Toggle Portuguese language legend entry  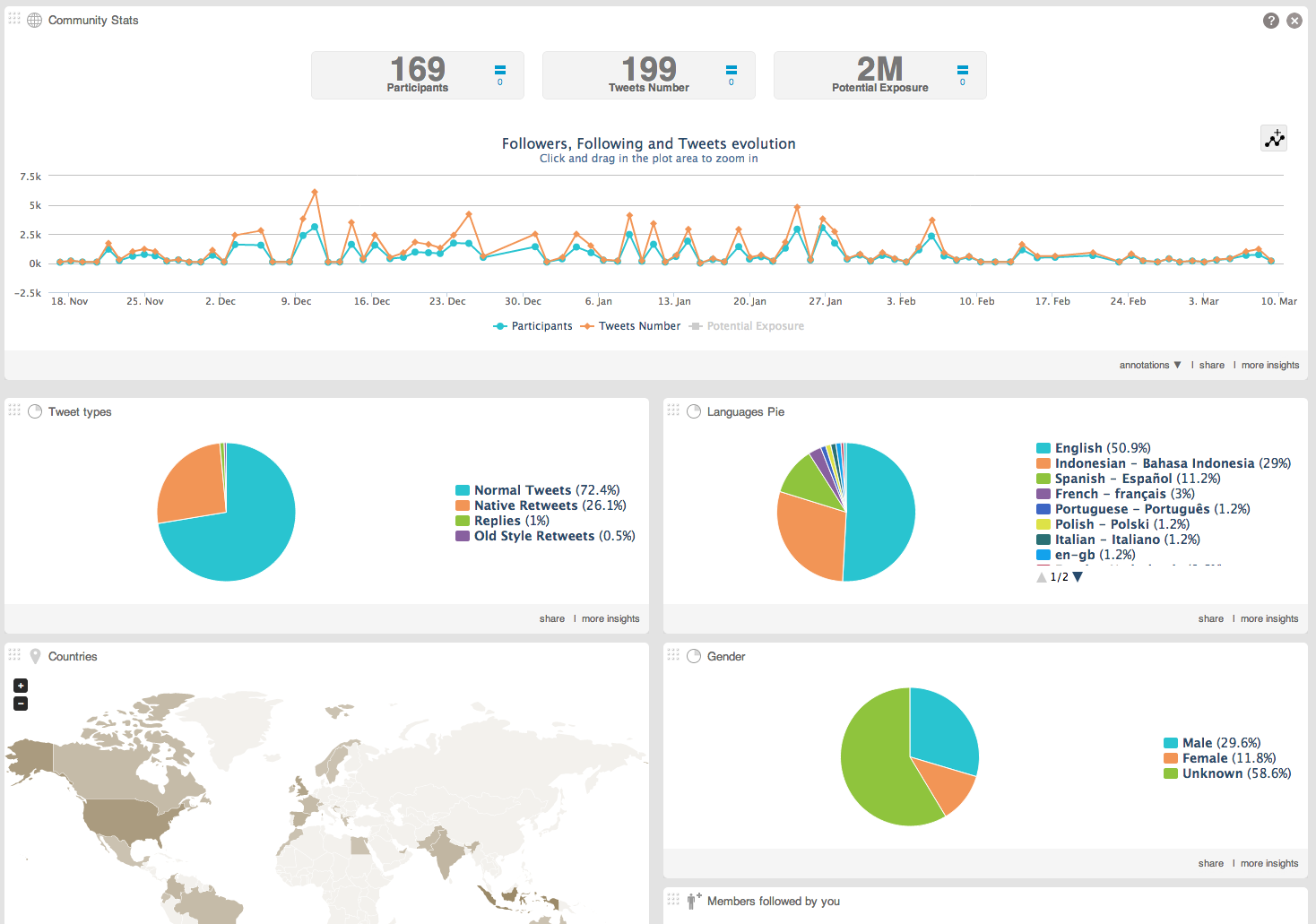(1143, 509)
